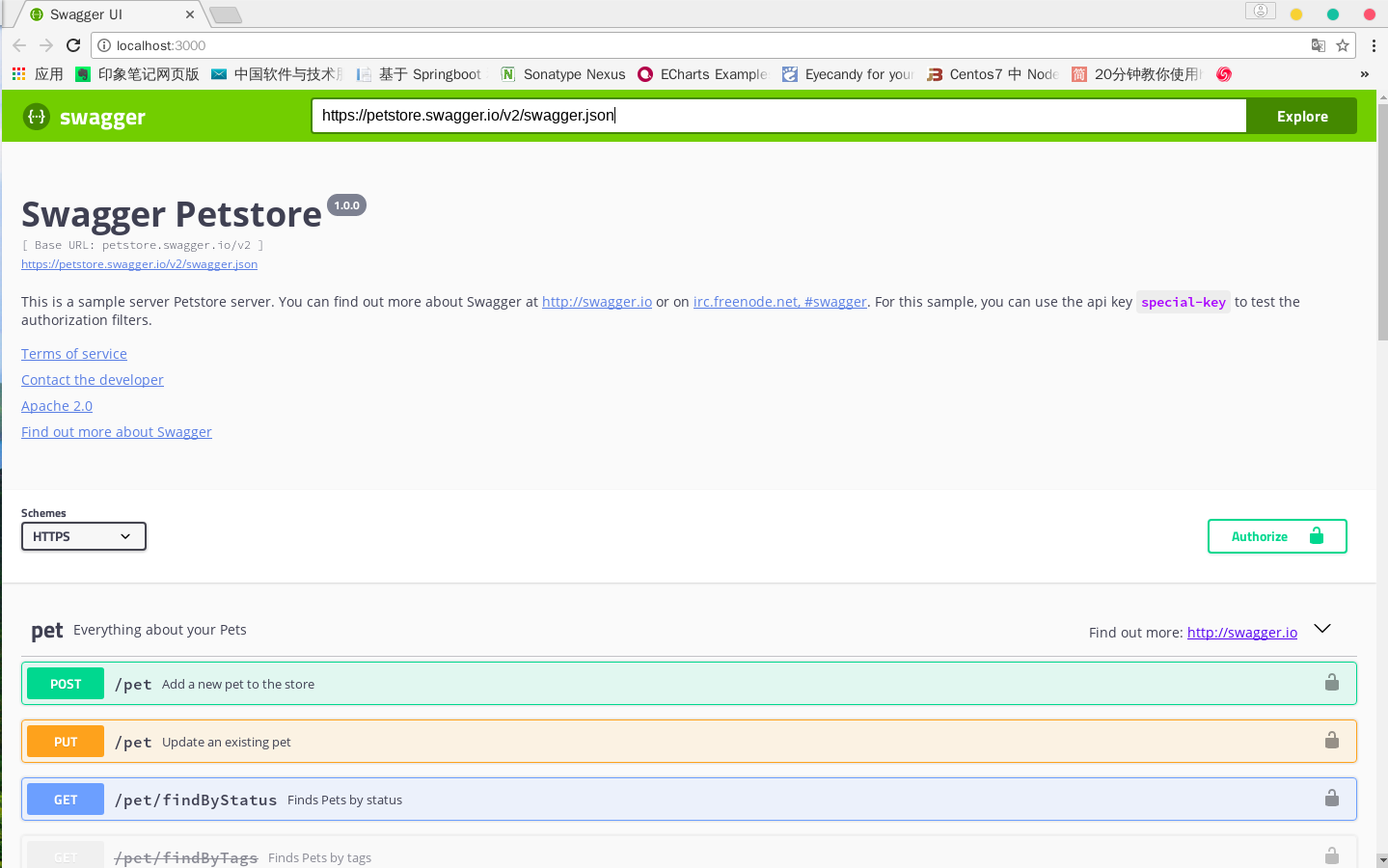Open pet section http://swagger.io link
1388x868 pixels.
[1242, 633]
